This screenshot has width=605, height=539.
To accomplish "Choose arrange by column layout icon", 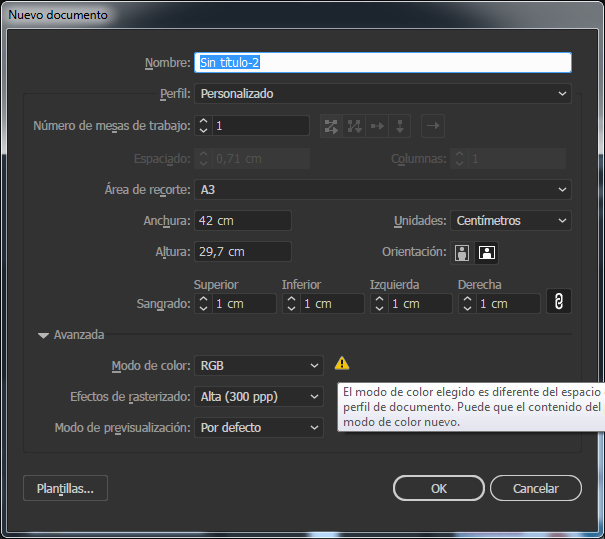I will (400, 126).
